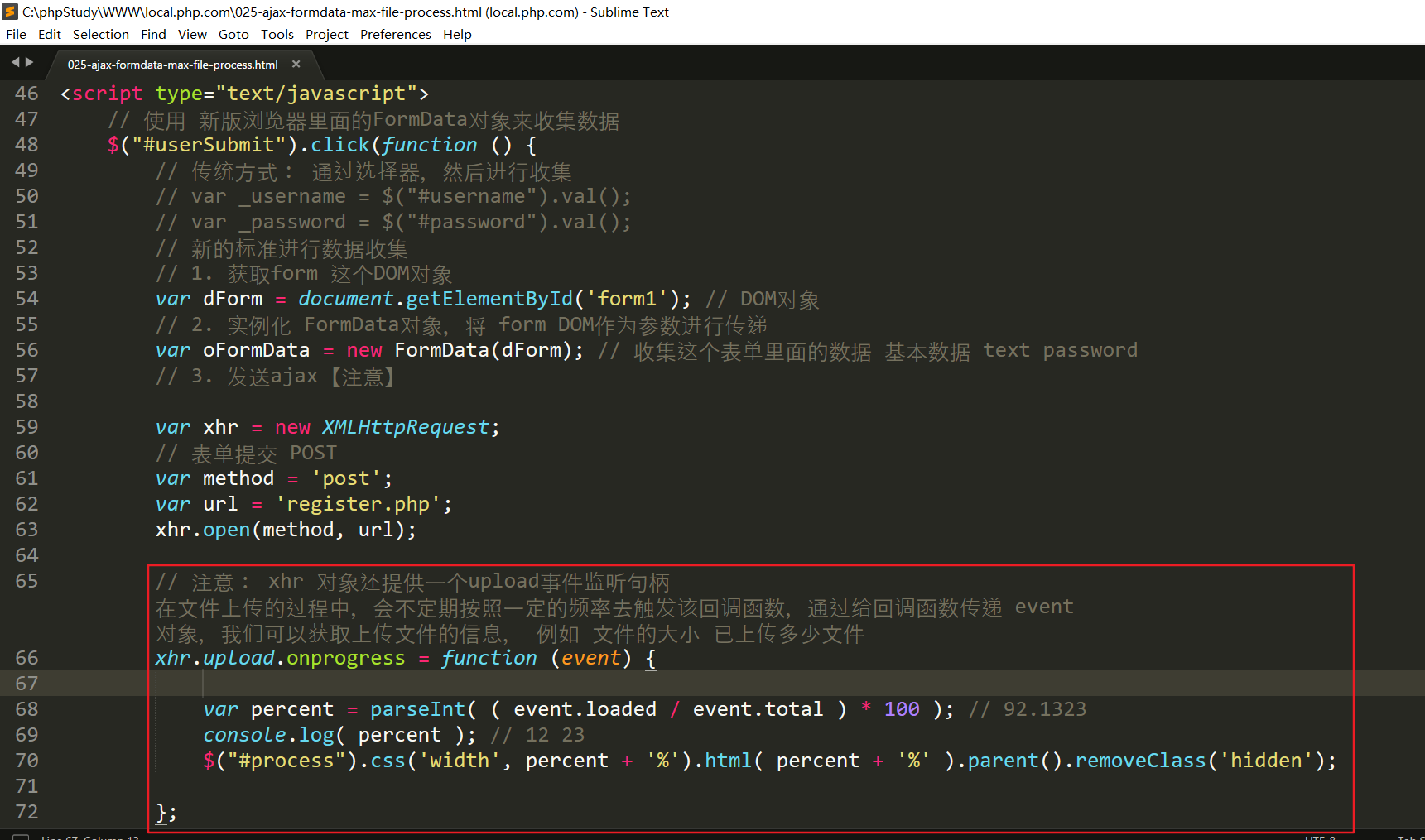
Task: Open the Project menu
Action: click(326, 35)
